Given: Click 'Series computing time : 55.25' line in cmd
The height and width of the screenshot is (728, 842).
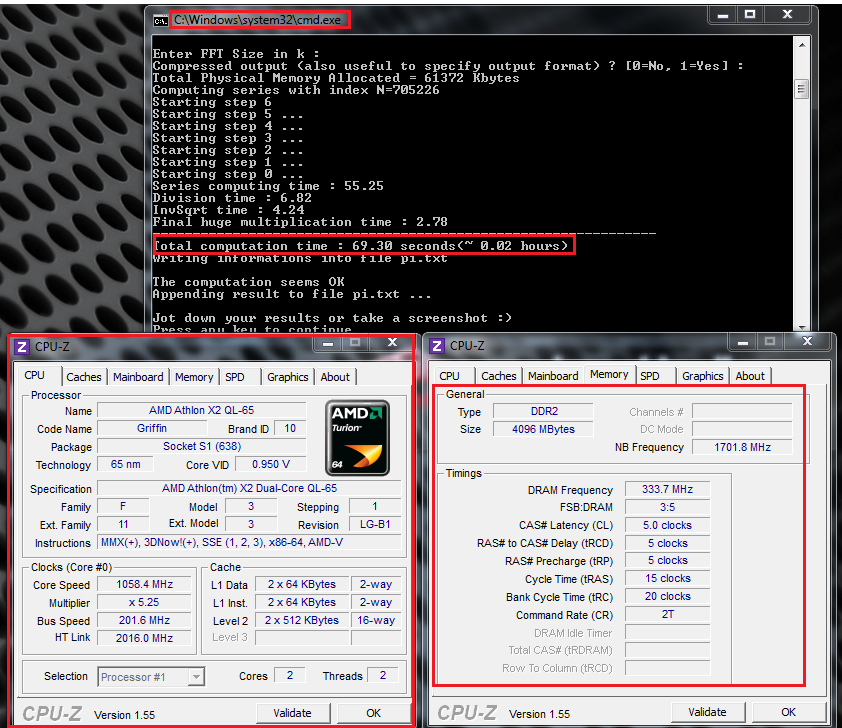Looking at the screenshot, I should [x=268, y=186].
